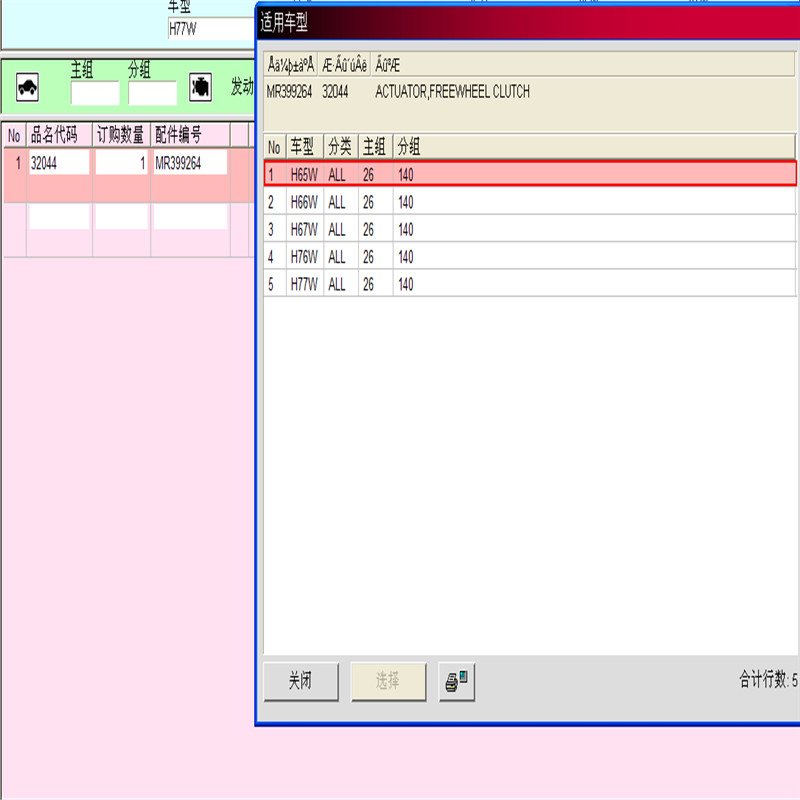Click ACTUATOR,FREEWHEEL CLUTCH description text
The height and width of the screenshot is (800, 800).
click(x=453, y=92)
